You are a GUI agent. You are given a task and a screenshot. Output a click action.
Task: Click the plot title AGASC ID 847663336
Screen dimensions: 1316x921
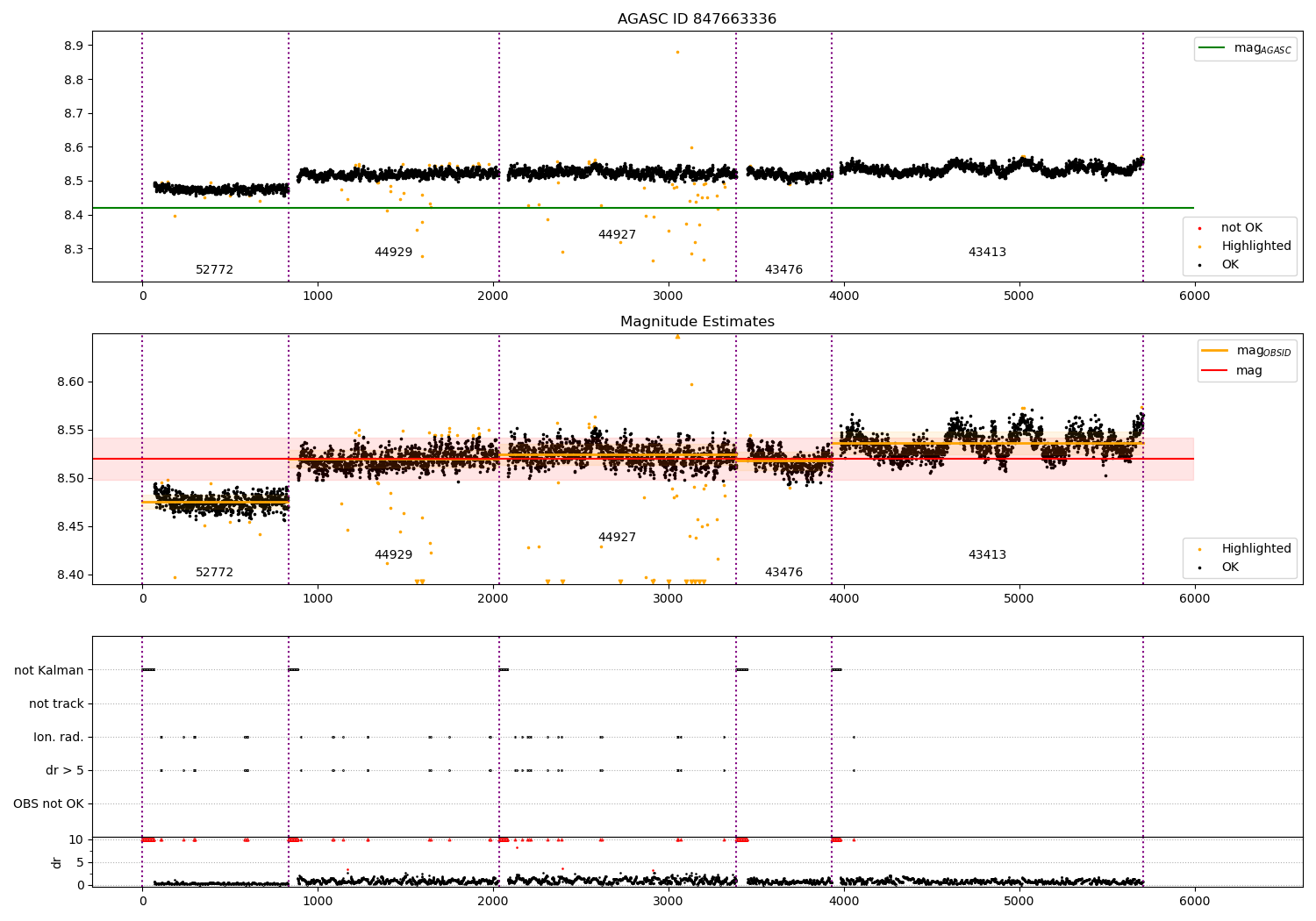697,19
